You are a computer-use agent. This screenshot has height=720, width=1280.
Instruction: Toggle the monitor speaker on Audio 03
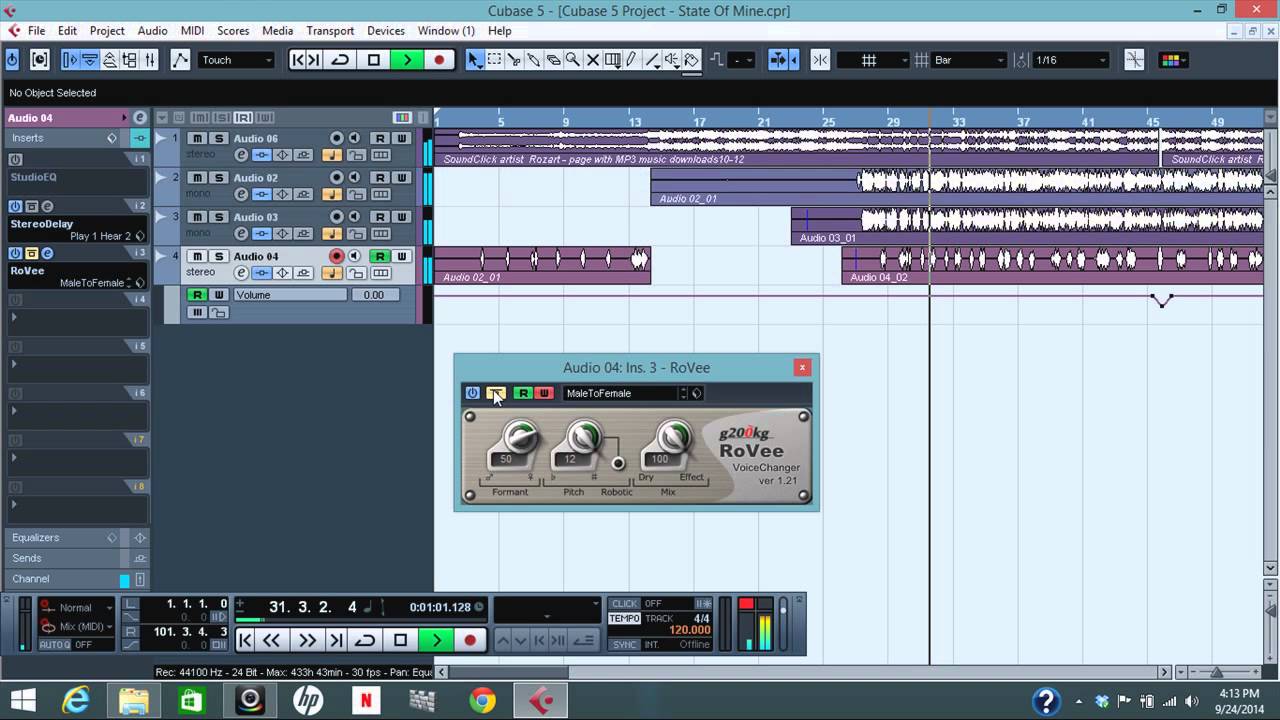coord(354,217)
